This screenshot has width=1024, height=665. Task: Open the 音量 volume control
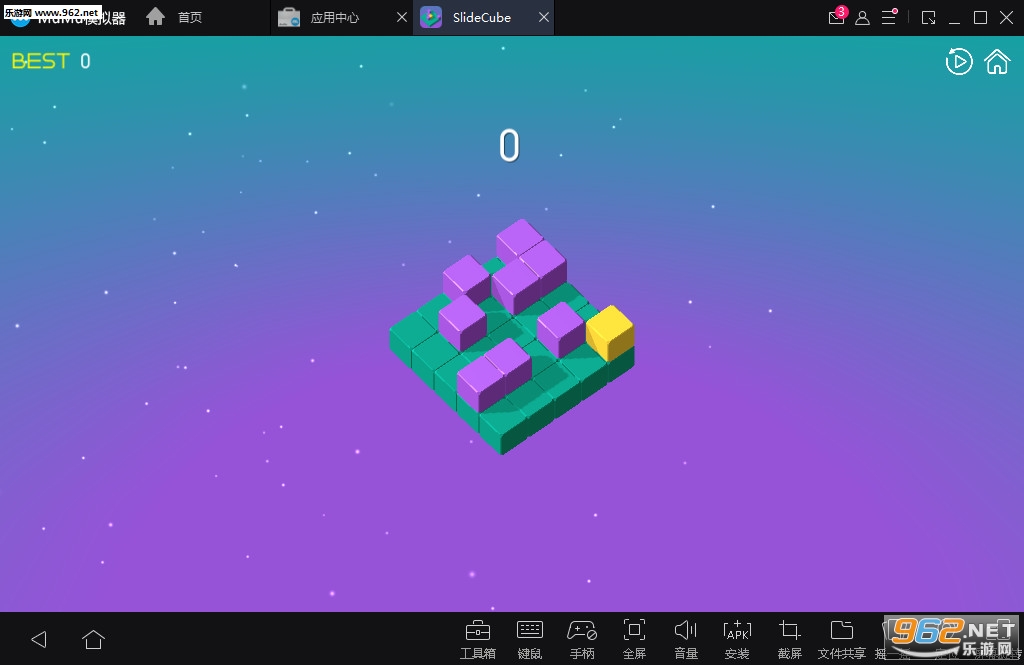tap(685, 638)
